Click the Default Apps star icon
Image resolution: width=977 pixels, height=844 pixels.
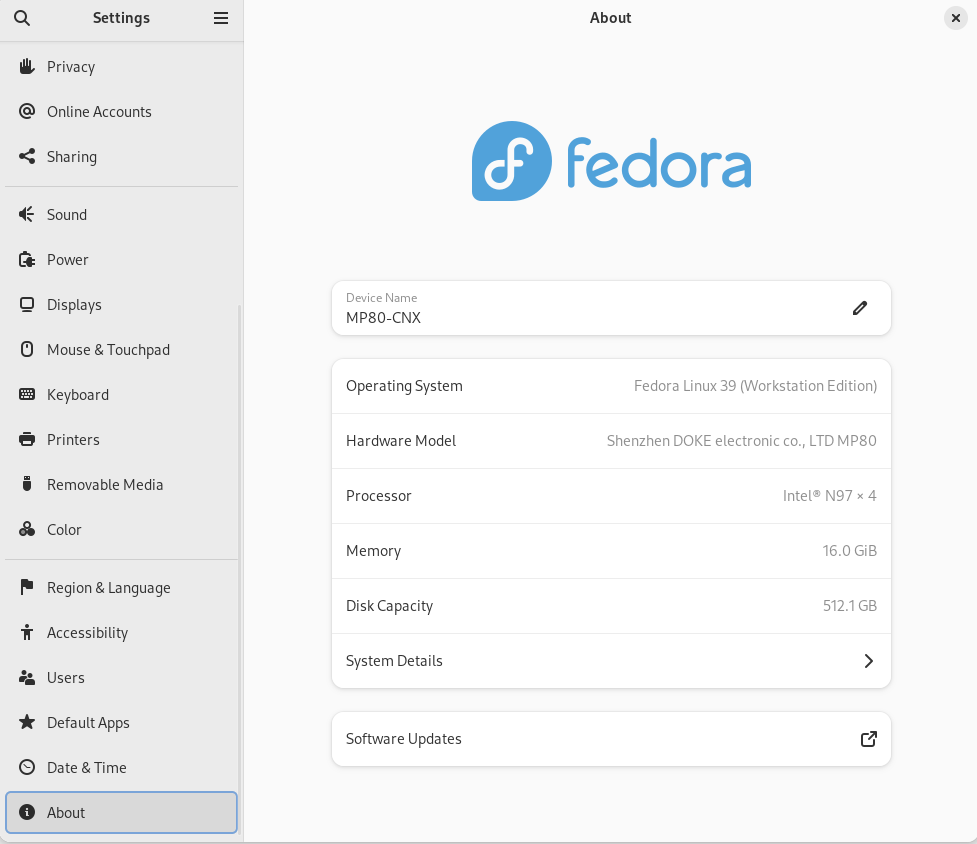click(27, 722)
